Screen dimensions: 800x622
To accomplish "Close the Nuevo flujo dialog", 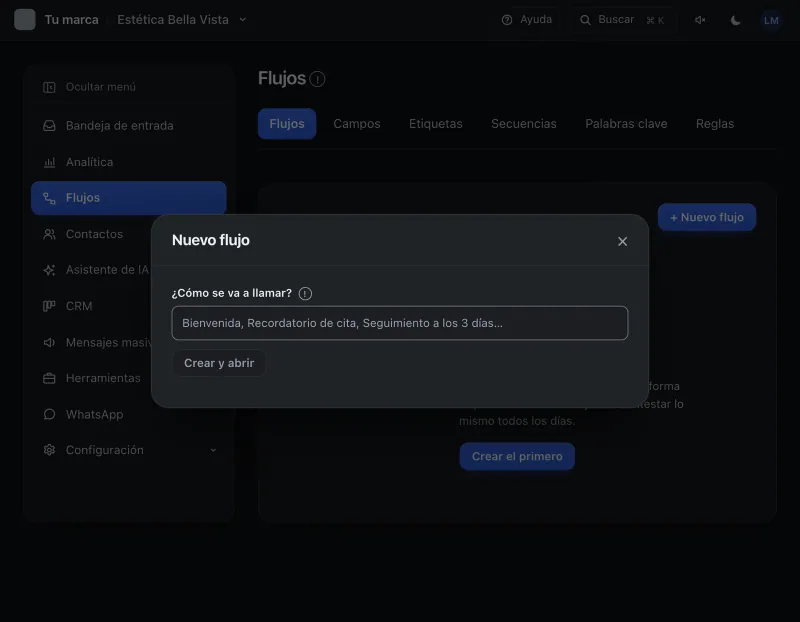I will coord(622,241).
